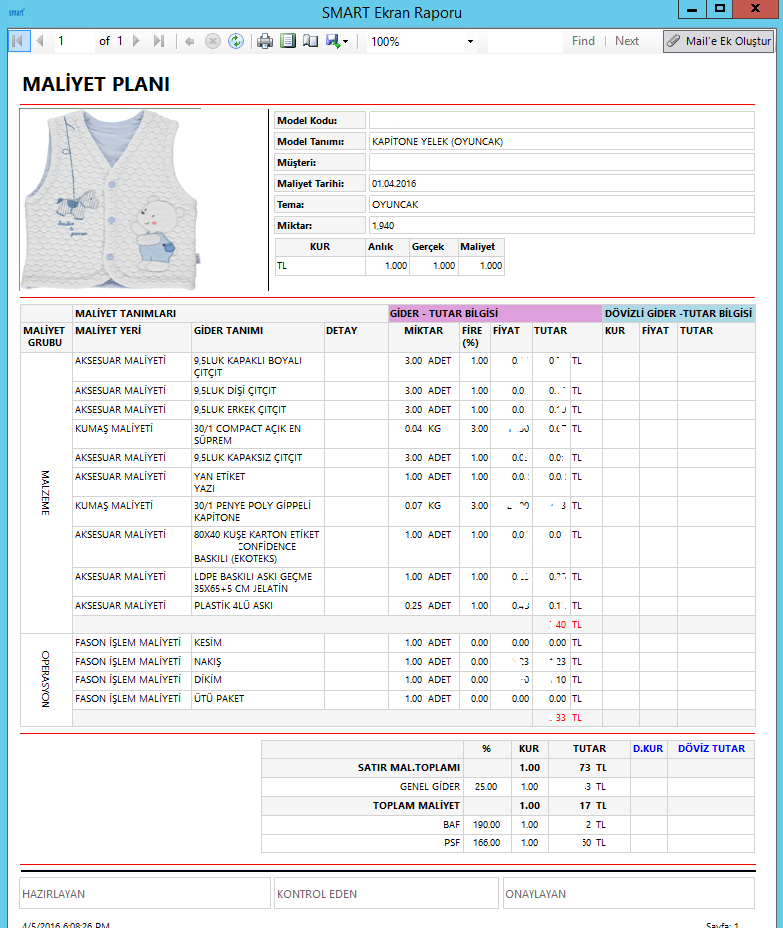Image resolution: width=783 pixels, height=928 pixels.
Task: Click the Find link in toolbar
Action: 583,41
